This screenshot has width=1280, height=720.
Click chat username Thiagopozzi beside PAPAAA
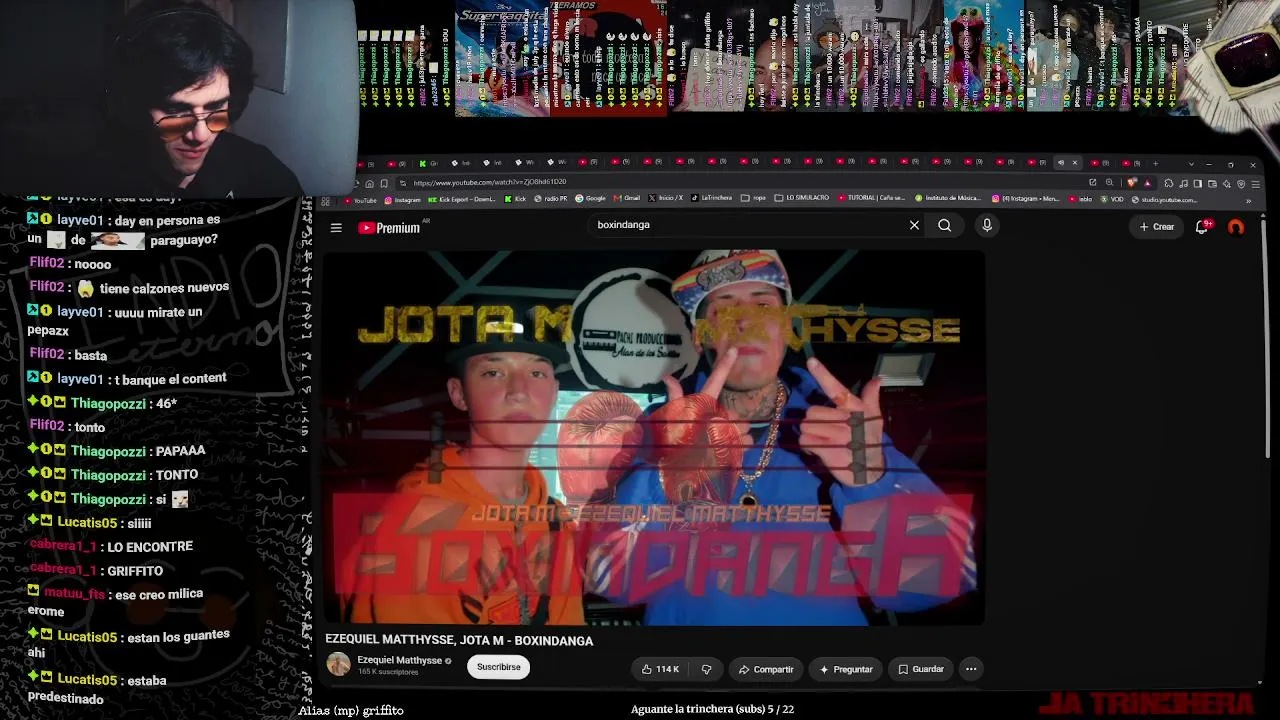(x=108, y=451)
